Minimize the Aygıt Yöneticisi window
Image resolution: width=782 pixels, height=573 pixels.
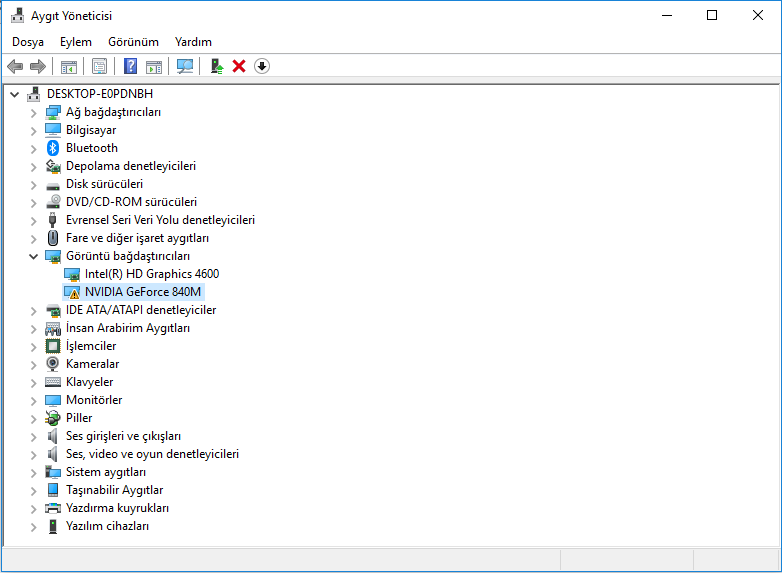click(667, 15)
